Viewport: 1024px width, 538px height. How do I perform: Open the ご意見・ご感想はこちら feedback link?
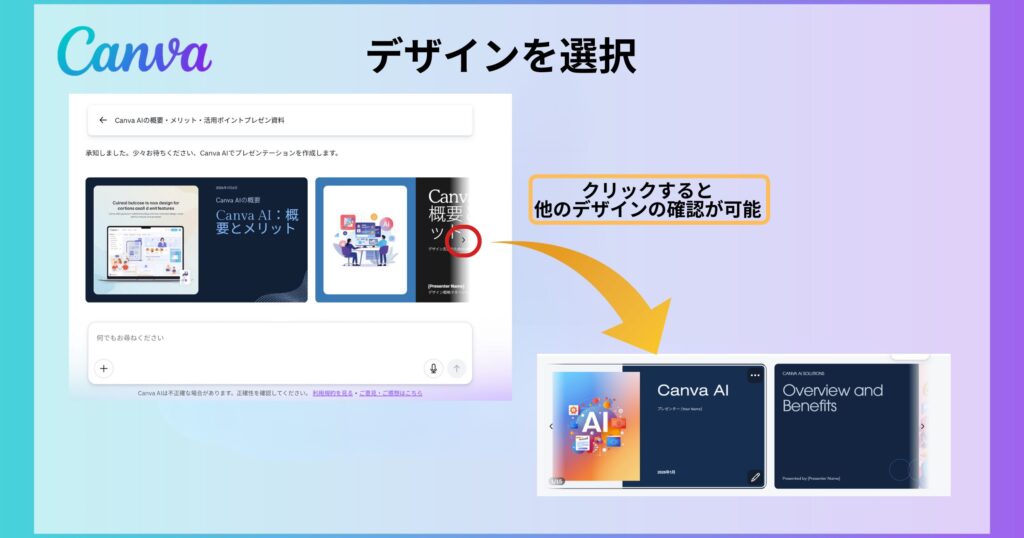(x=390, y=393)
